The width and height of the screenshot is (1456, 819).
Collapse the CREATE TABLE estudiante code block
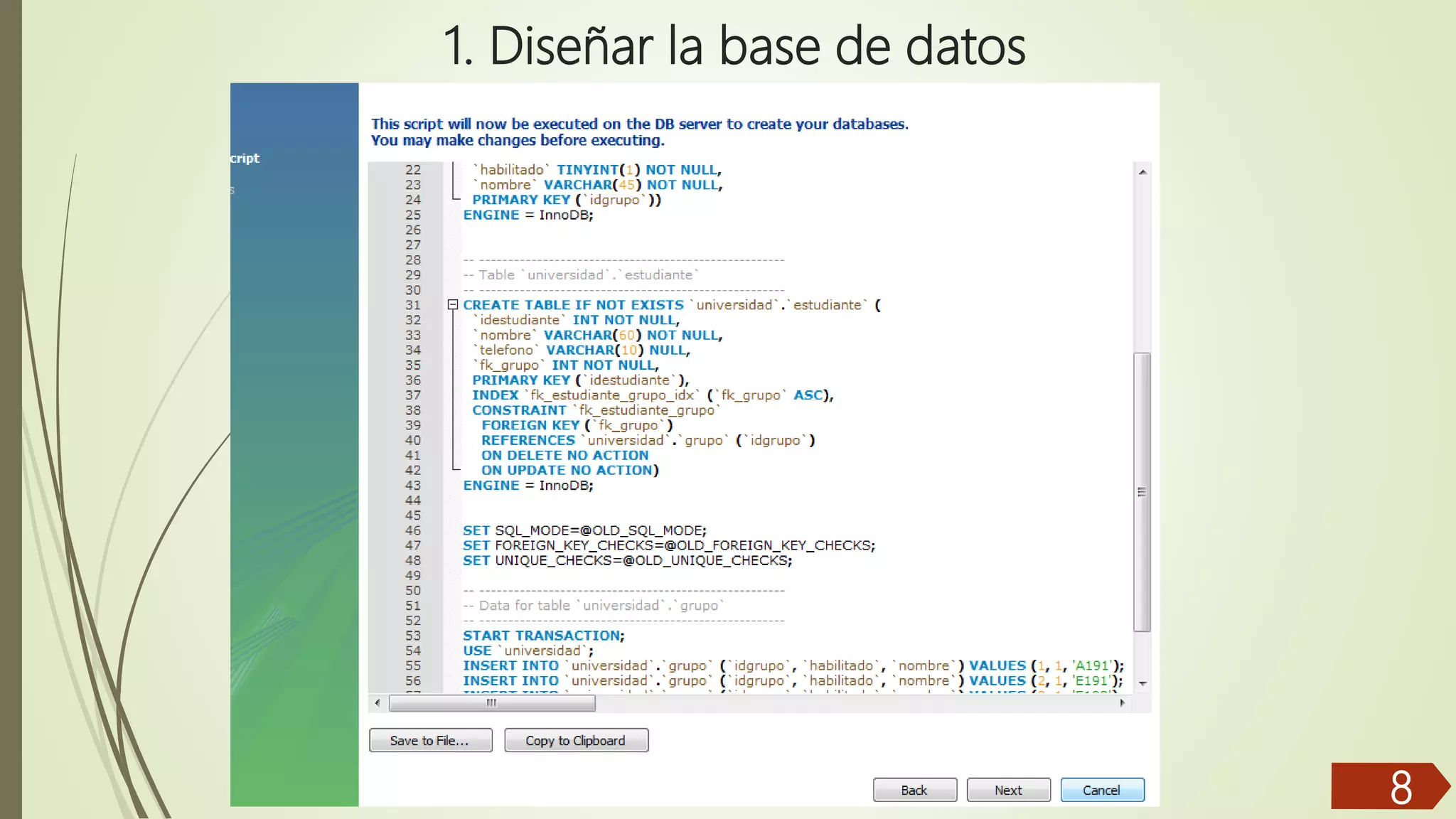click(452, 305)
